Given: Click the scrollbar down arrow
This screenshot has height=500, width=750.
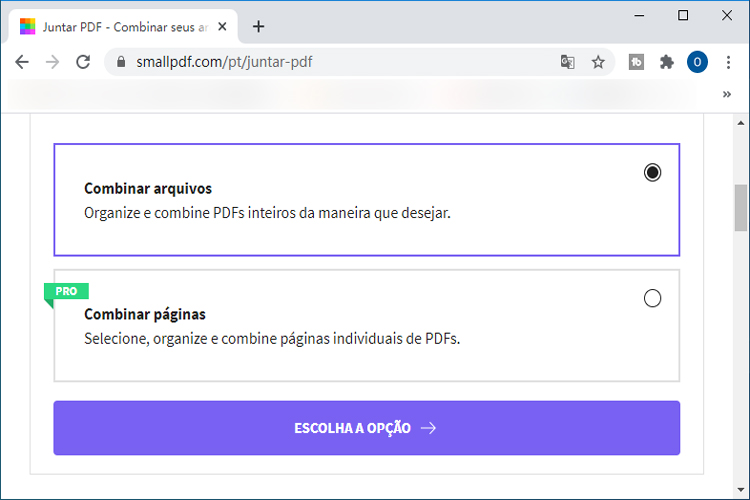Looking at the screenshot, I should pos(741,489).
